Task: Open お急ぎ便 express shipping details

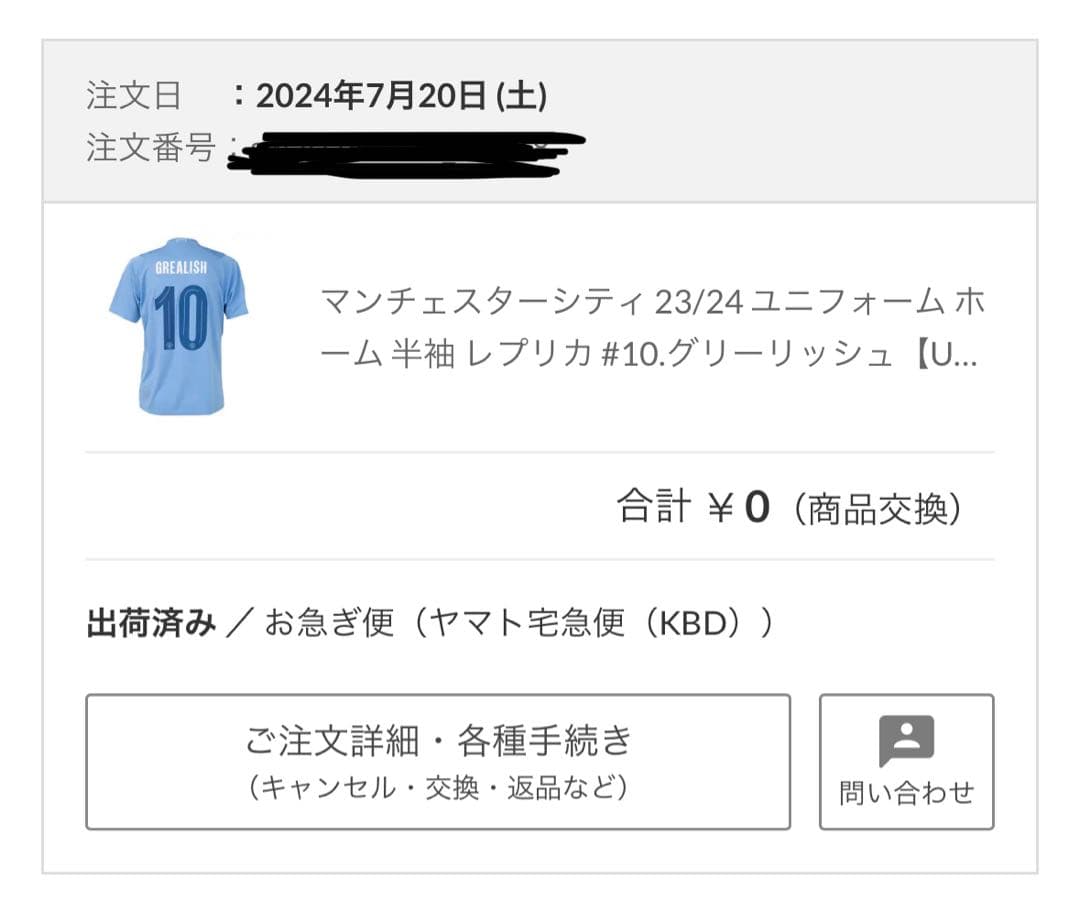Action: (x=330, y=620)
